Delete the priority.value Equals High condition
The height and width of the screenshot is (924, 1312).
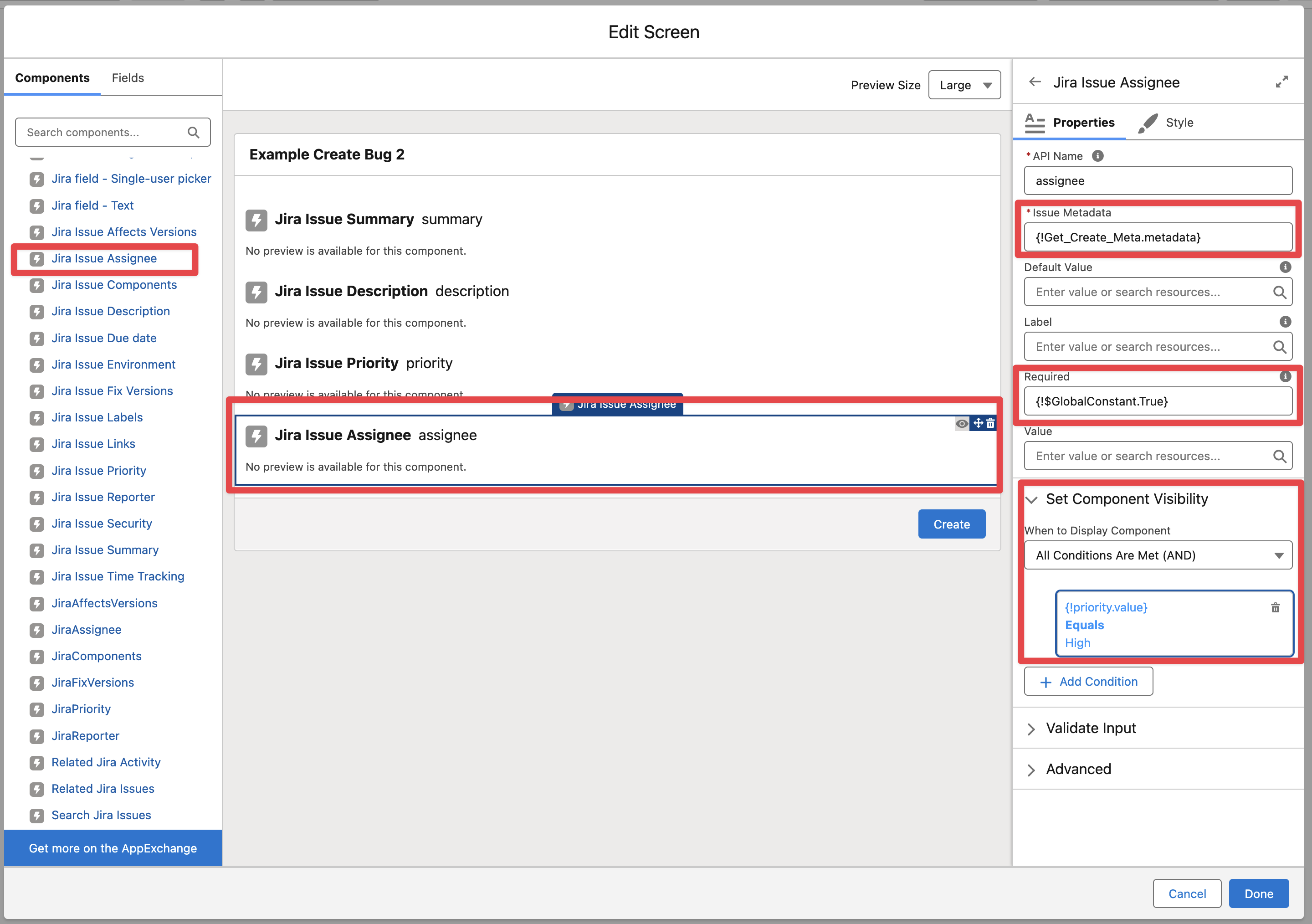(x=1275, y=607)
